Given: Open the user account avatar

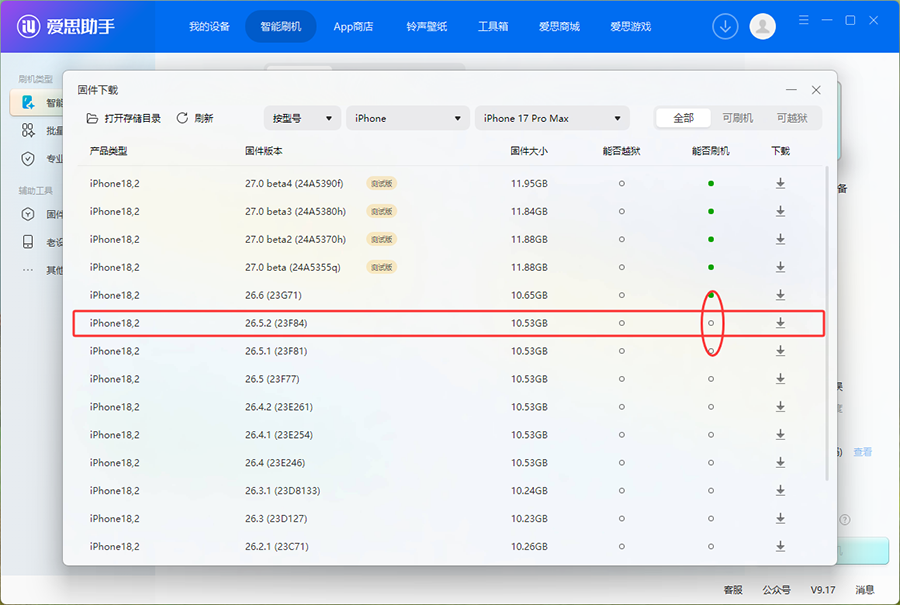Looking at the screenshot, I should 762,26.
